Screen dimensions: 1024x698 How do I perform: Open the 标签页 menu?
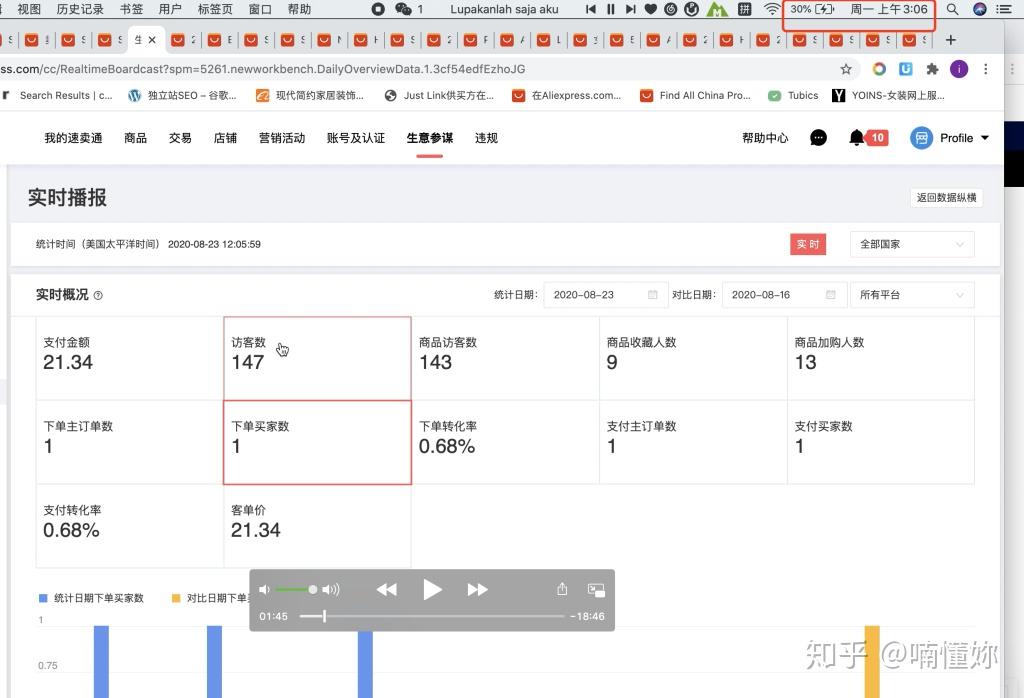click(215, 9)
